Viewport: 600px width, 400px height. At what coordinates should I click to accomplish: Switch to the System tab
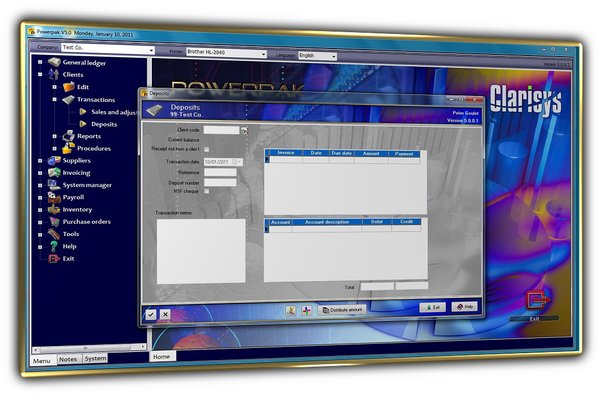[95, 358]
